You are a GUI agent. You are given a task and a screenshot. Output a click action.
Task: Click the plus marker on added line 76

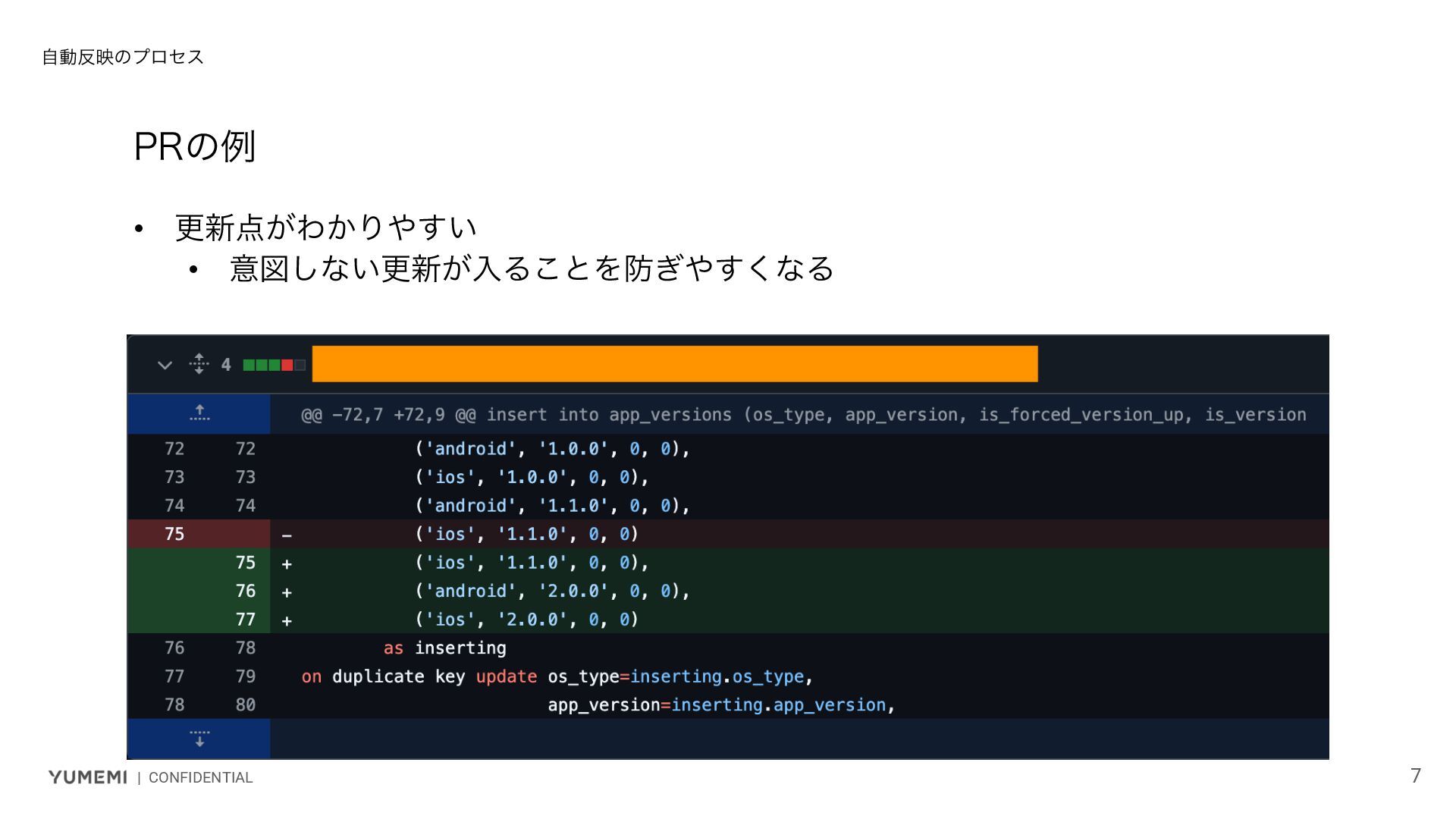[x=287, y=592]
